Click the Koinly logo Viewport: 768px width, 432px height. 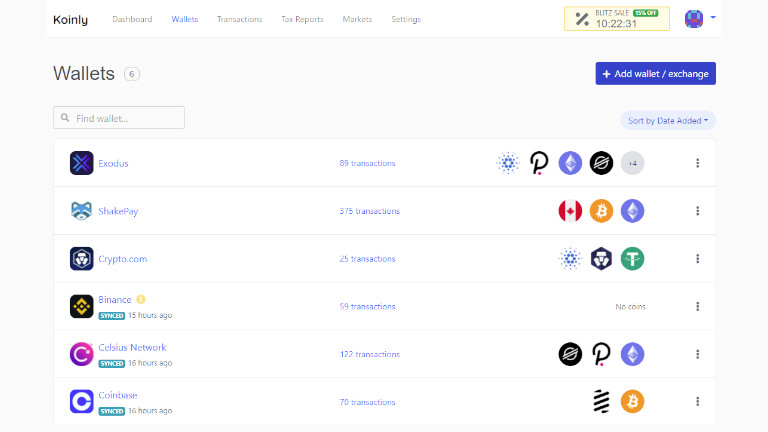pos(71,20)
